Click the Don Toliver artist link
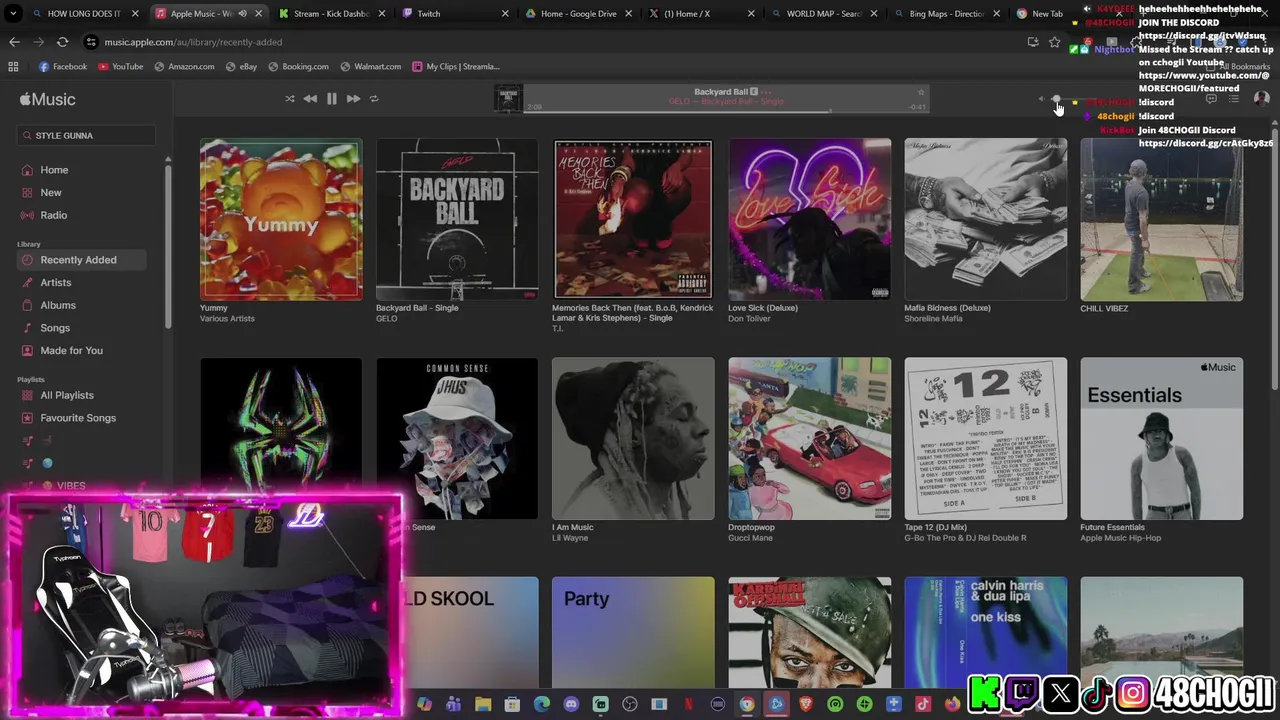The image size is (1280, 720). point(749,319)
